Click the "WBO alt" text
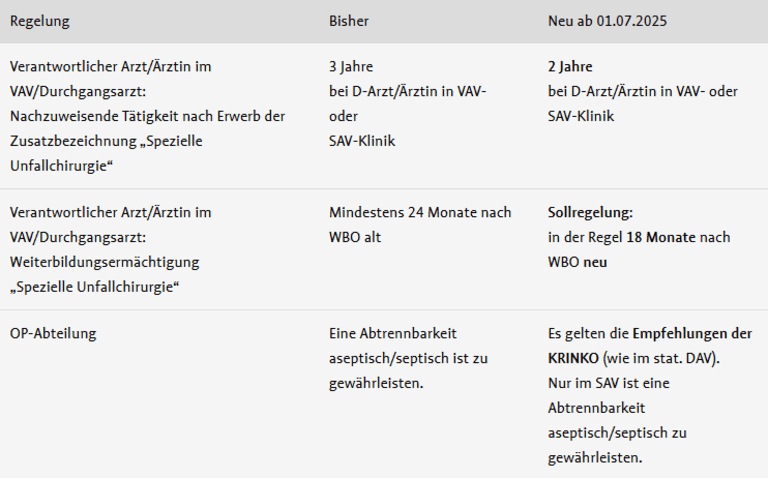The width and height of the screenshot is (768, 478). [x=355, y=237]
